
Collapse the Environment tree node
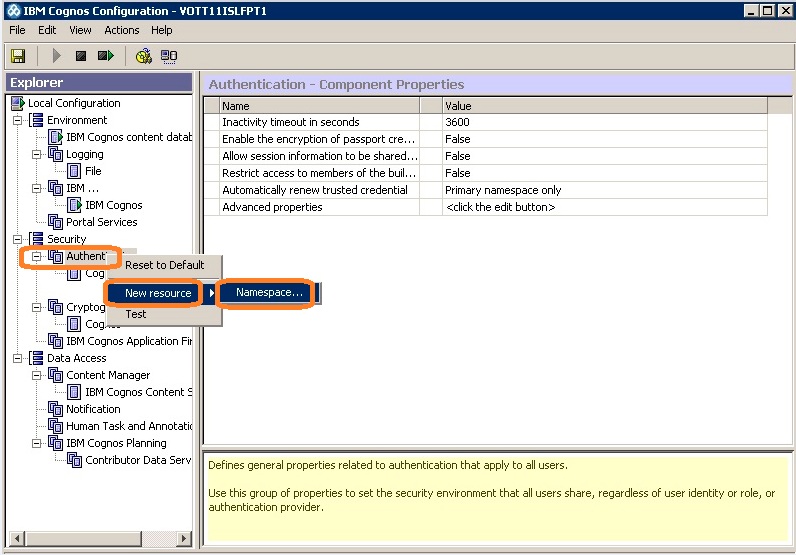(18, 120)
